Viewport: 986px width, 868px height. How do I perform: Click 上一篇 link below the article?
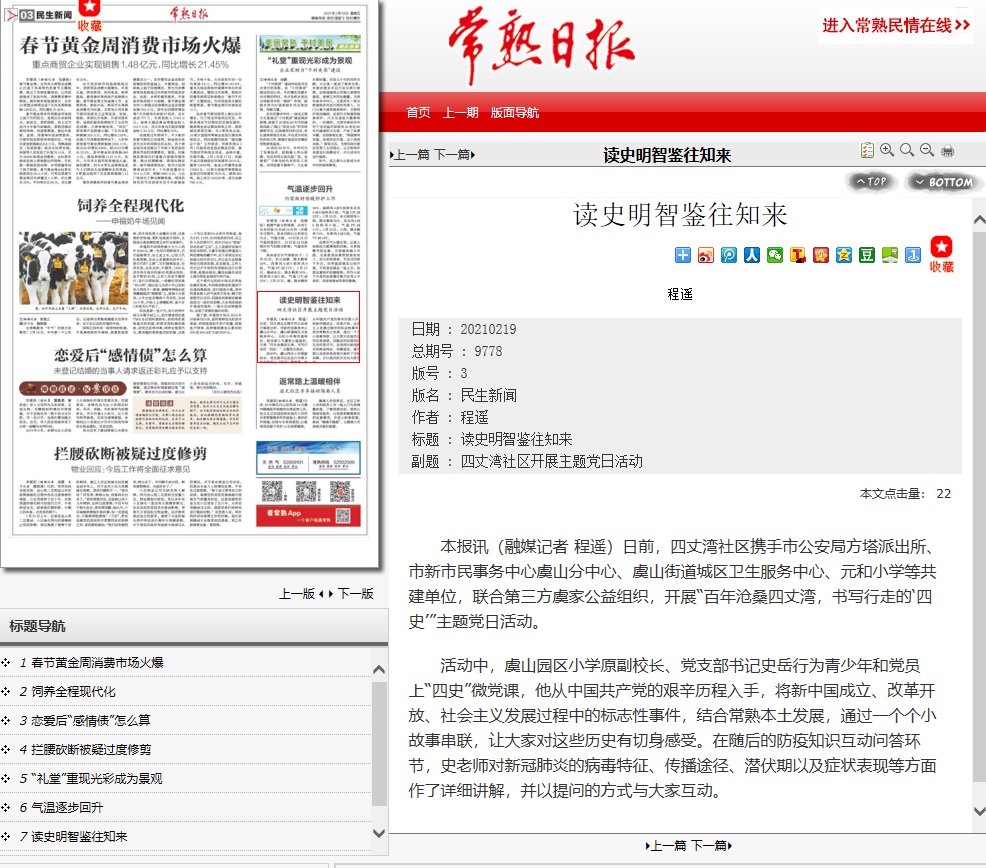(667, 846)
